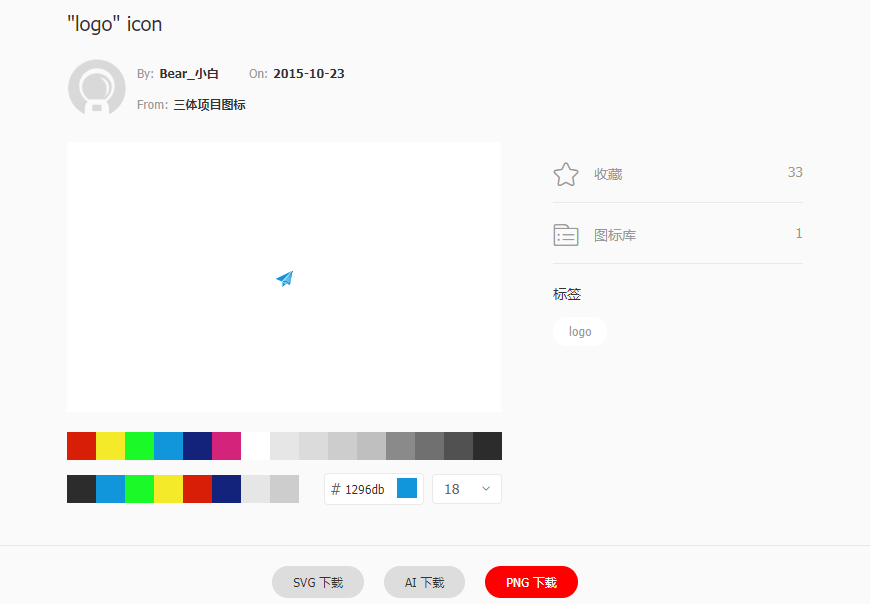Viewport: 870px width, 604px height.
Task: Pick the yellow swatch in top palette row
Action: tap(110, 446)
